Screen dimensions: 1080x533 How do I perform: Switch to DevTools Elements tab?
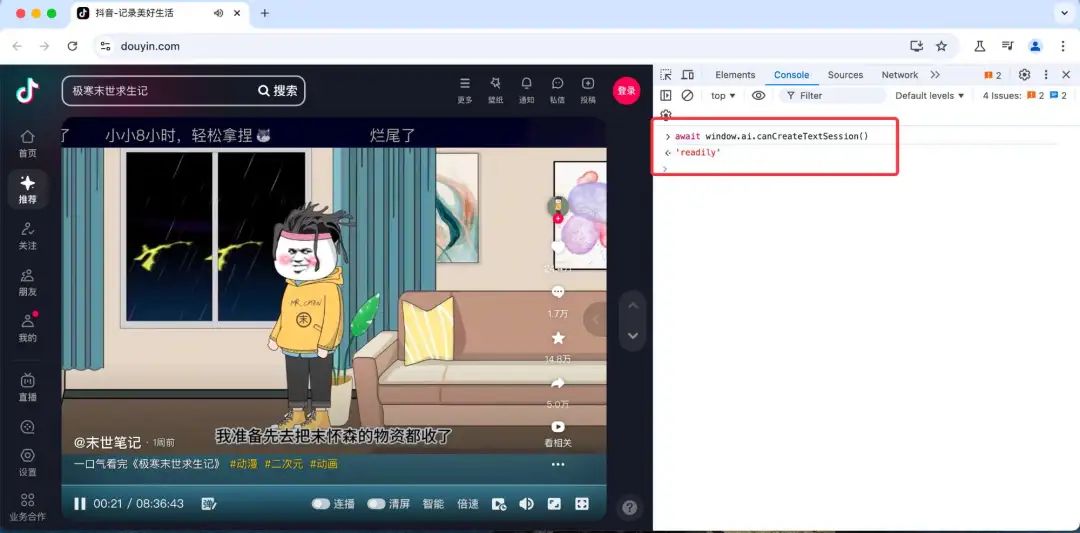(735, 75)
